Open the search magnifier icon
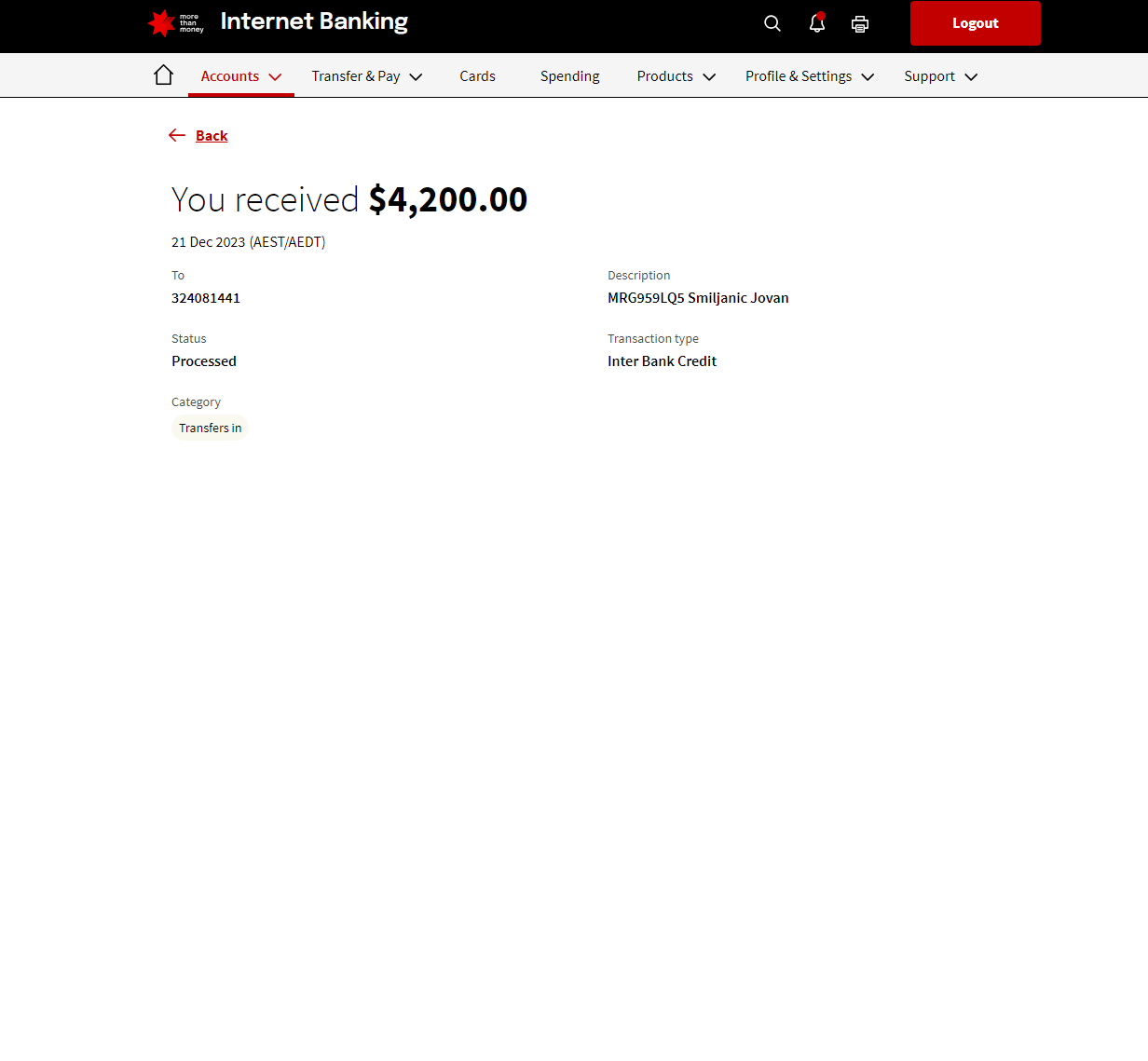The image size is (1148, 1061). (772, 23)
